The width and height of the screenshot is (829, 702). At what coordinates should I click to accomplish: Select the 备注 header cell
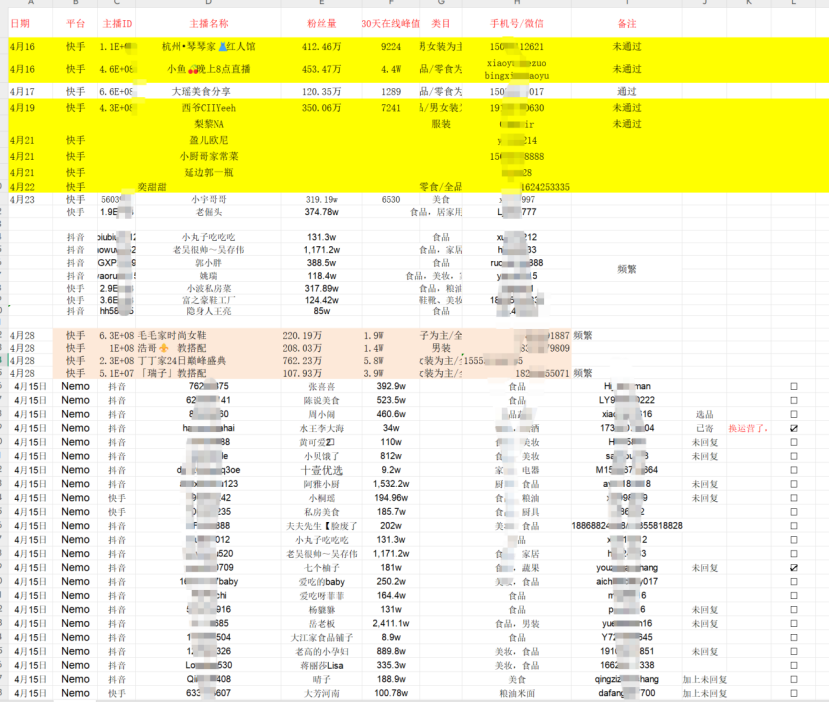627,23
